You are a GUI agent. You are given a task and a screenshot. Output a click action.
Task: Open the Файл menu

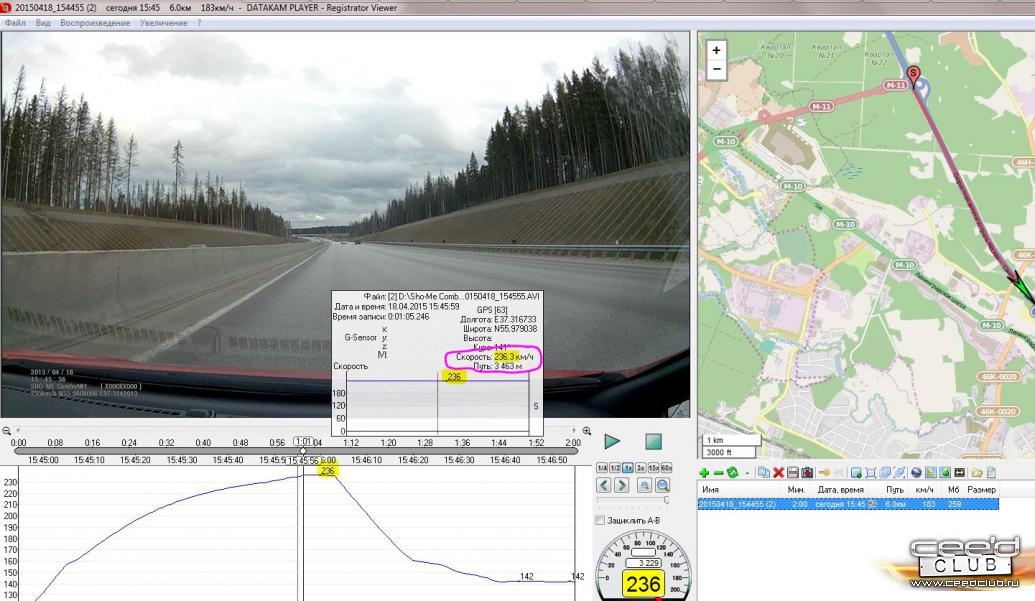[15, 23]
